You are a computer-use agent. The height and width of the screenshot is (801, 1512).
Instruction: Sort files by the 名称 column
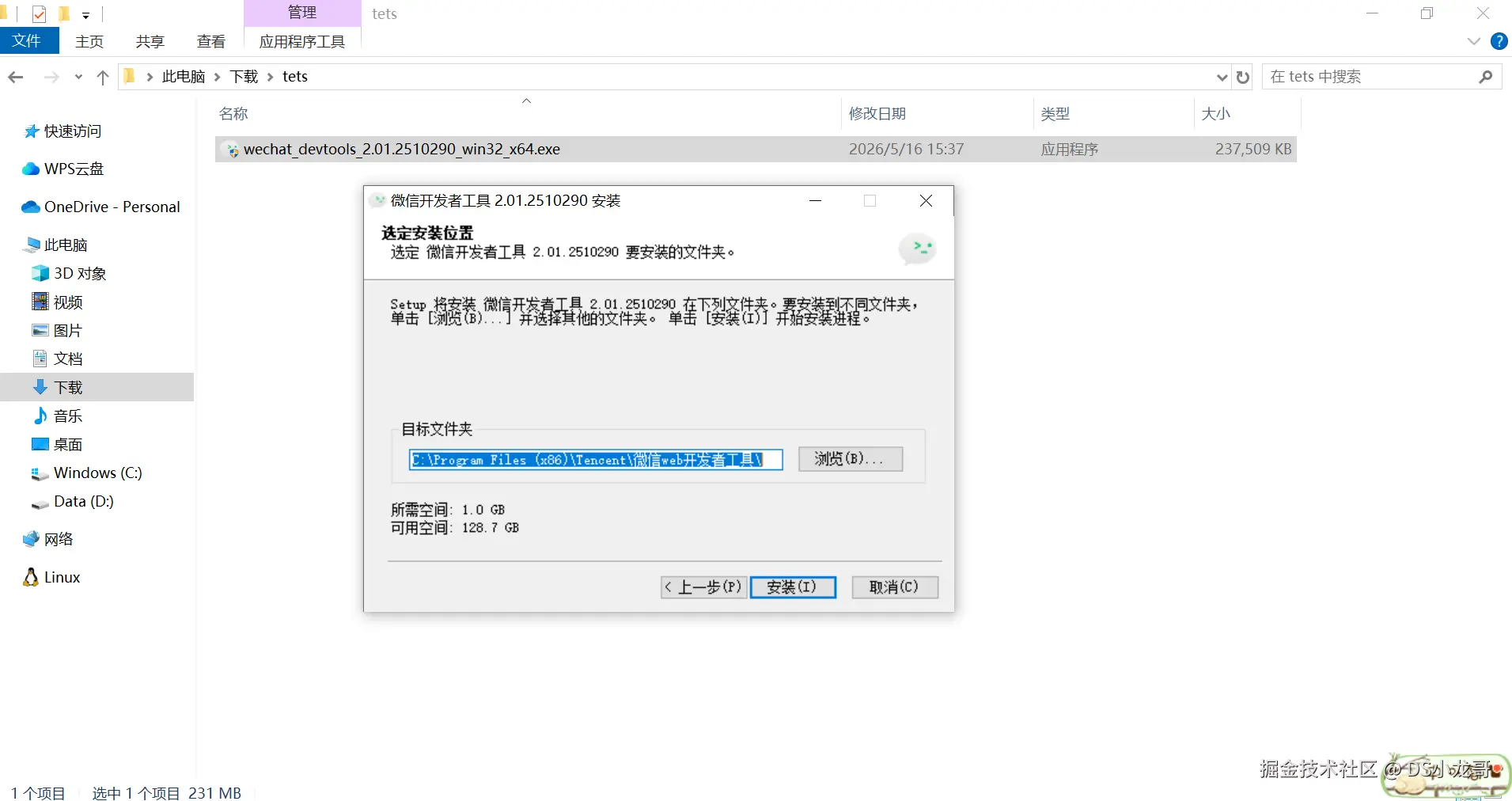tap(233, 114)
